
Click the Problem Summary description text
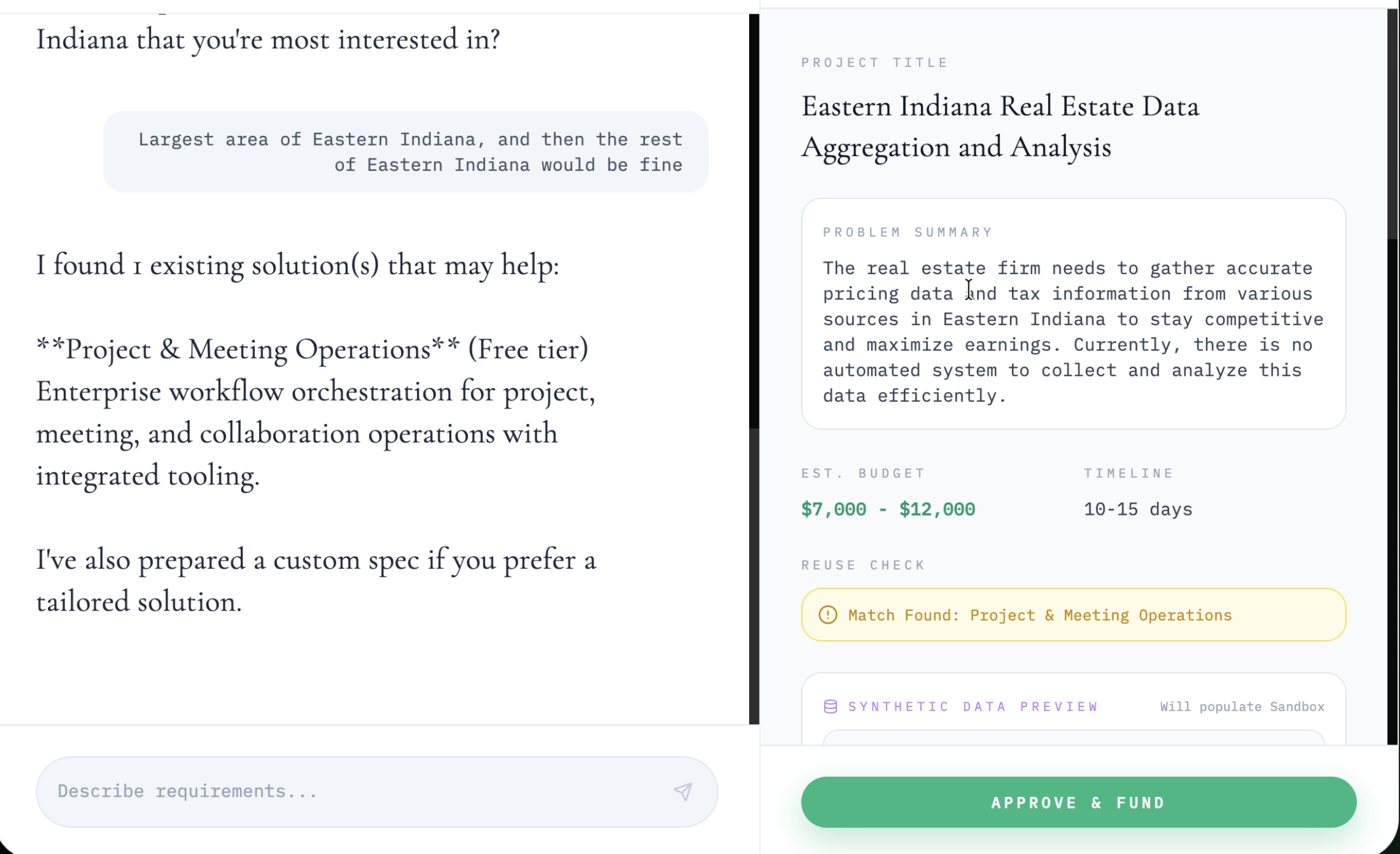click(x=1072, y=332)
